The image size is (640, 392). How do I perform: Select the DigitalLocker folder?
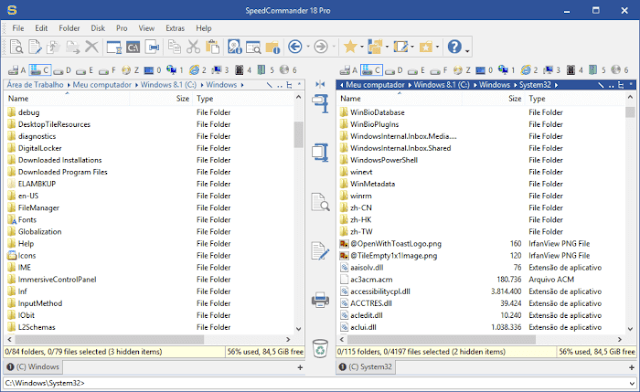pos(40,148)
